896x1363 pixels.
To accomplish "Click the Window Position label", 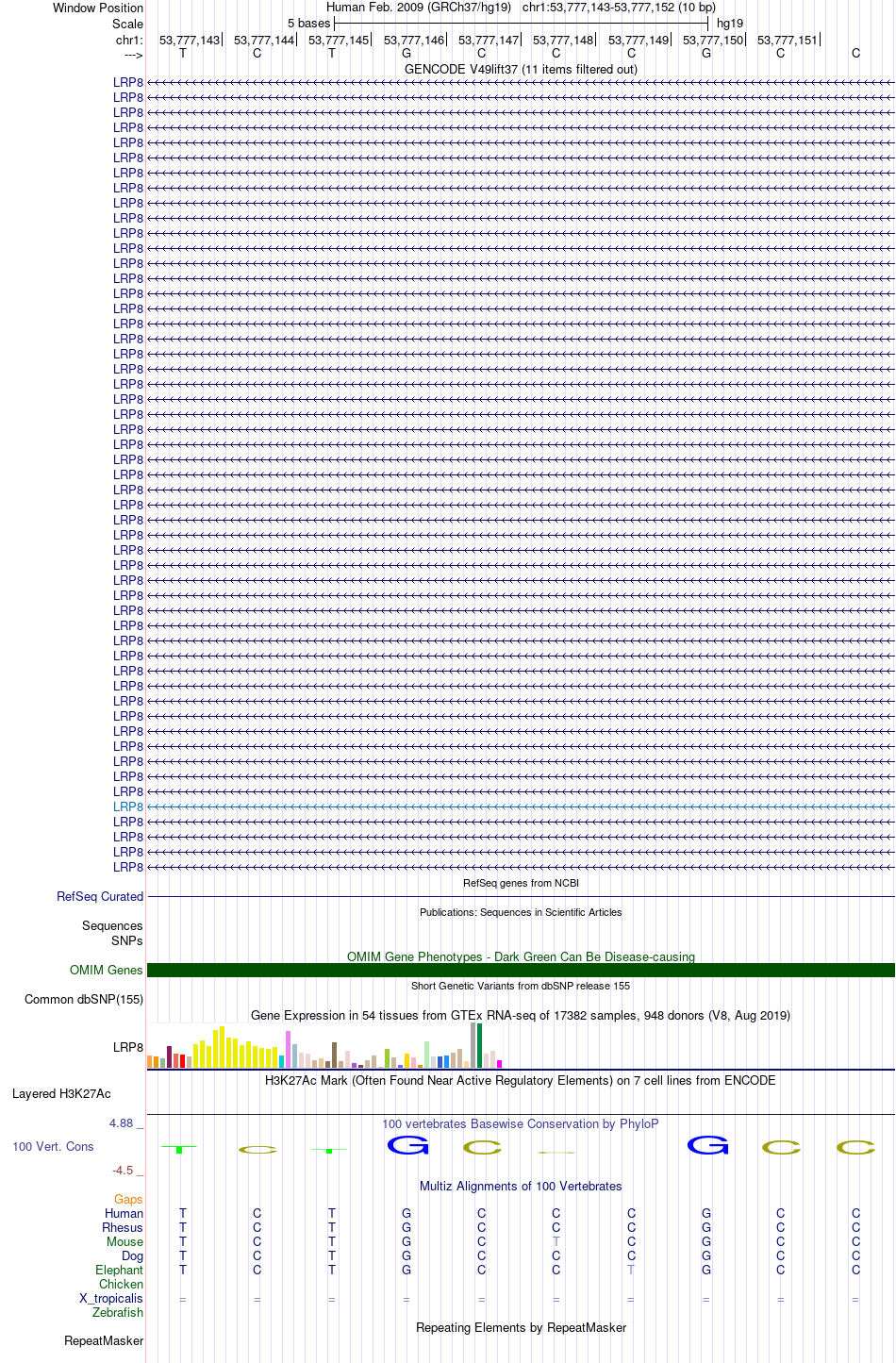I will tap(98, 8).
